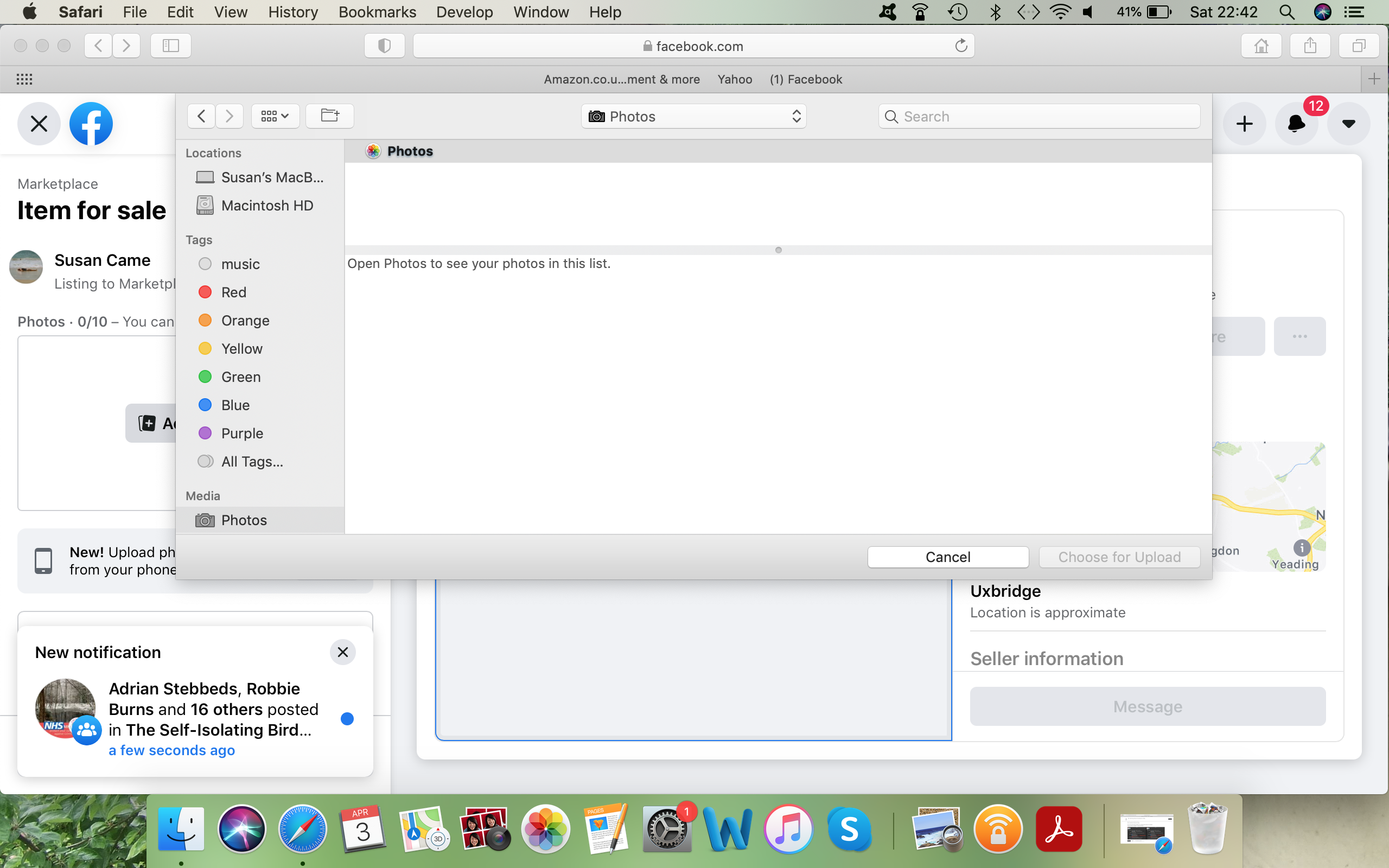1389x868 pixels.
Task: Click the Safari sidebar toggle icon
Action: coord(170,46)
